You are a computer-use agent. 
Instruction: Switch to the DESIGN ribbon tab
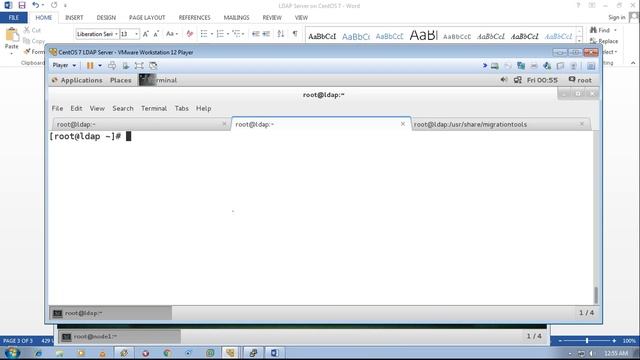pyautogui.click(x=106, y=18)
